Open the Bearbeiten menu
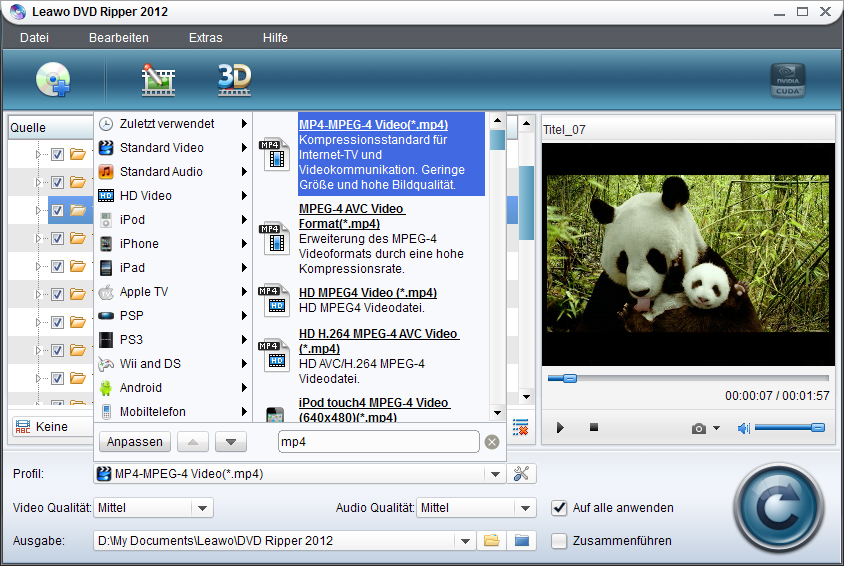This screenshot has width=844, height=566. tap(118, 38)
